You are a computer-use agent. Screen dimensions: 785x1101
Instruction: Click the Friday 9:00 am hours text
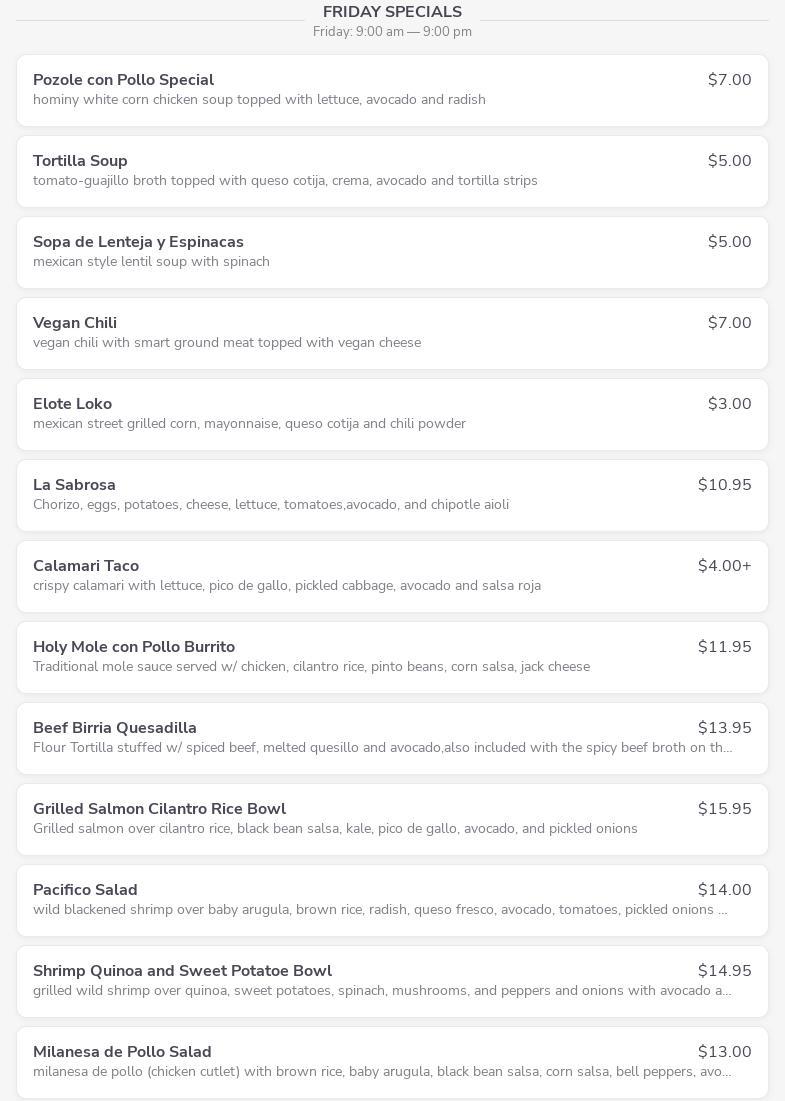pyautogui.click(x=392, y=32)
